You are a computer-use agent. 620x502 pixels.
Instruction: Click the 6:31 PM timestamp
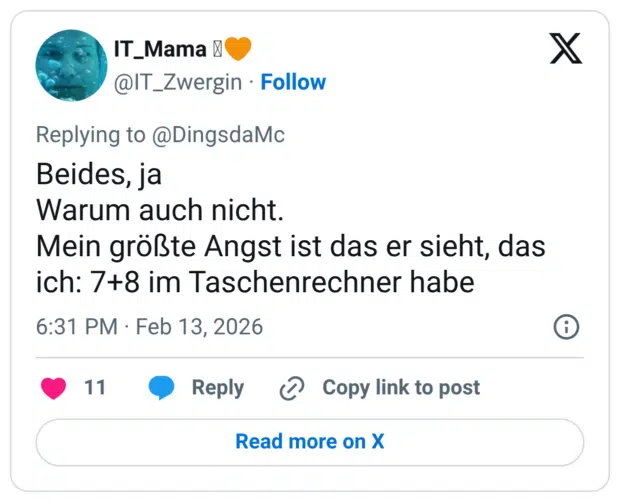coord(76,327)
